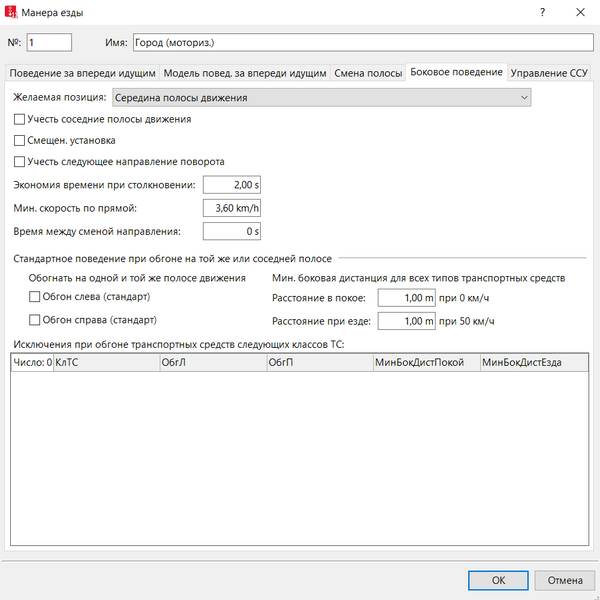Go to the Управление ССУ tab
The image size is (600, 600).
pyautogui.click(x=549, y=74)
